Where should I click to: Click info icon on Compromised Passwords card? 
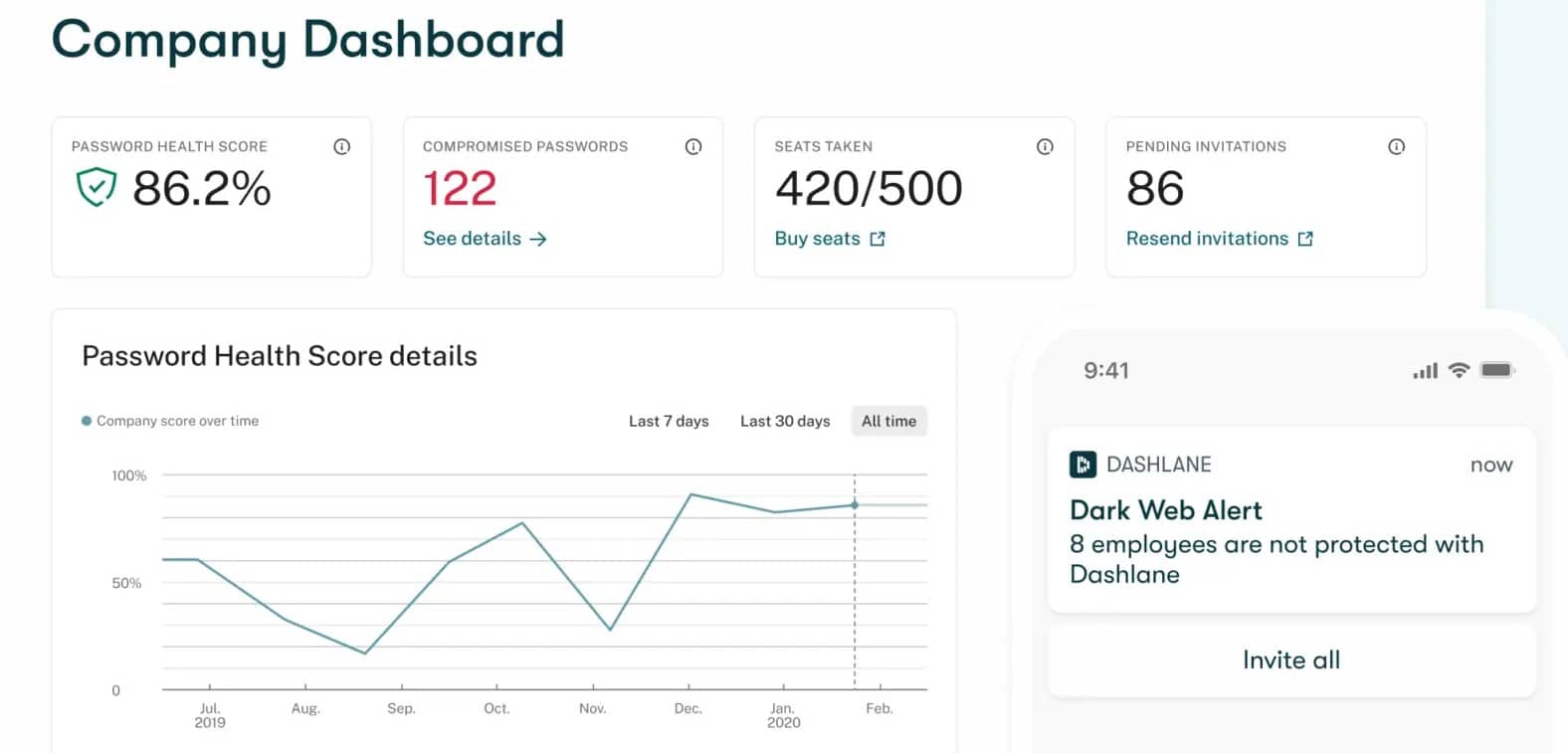click(x=693, y=146)
